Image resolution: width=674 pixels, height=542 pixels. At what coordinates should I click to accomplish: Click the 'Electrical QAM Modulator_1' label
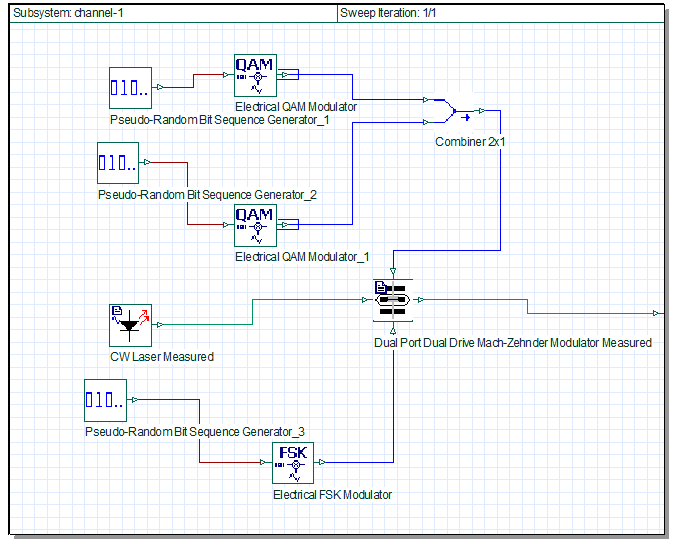(x=302, y=257)
